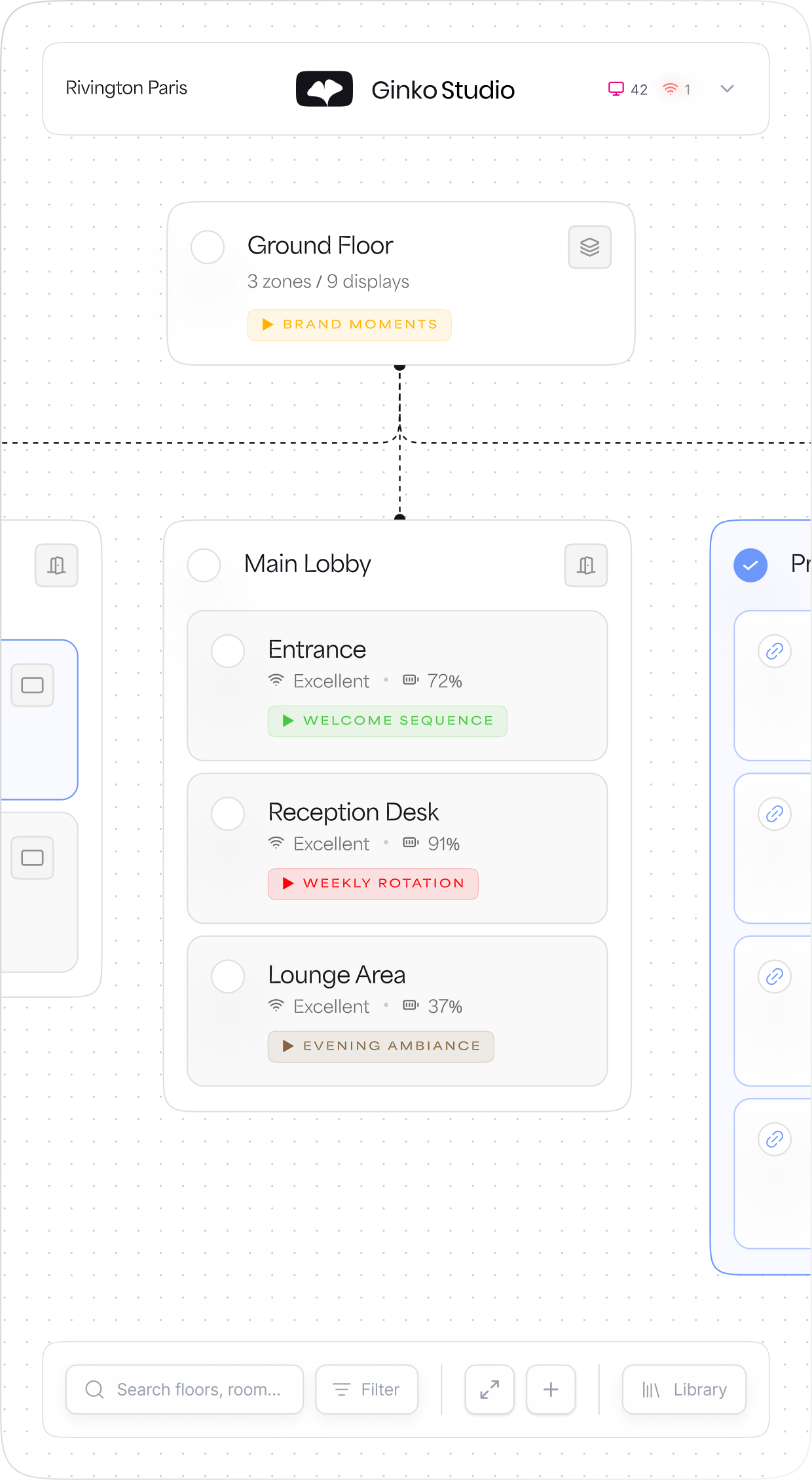Click the display count monitor icon

coord(616,89)
